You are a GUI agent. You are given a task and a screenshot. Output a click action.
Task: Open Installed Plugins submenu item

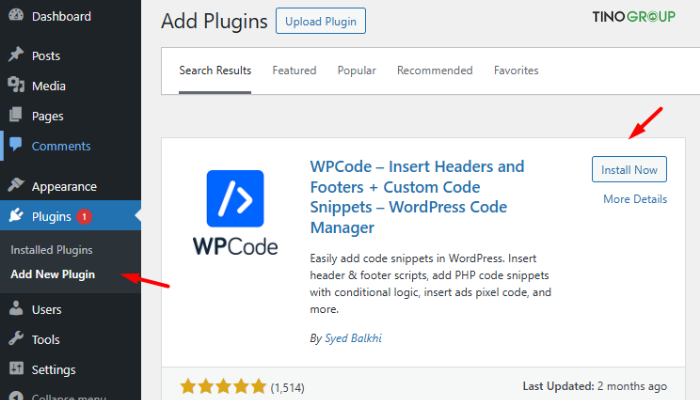(52, 250)
